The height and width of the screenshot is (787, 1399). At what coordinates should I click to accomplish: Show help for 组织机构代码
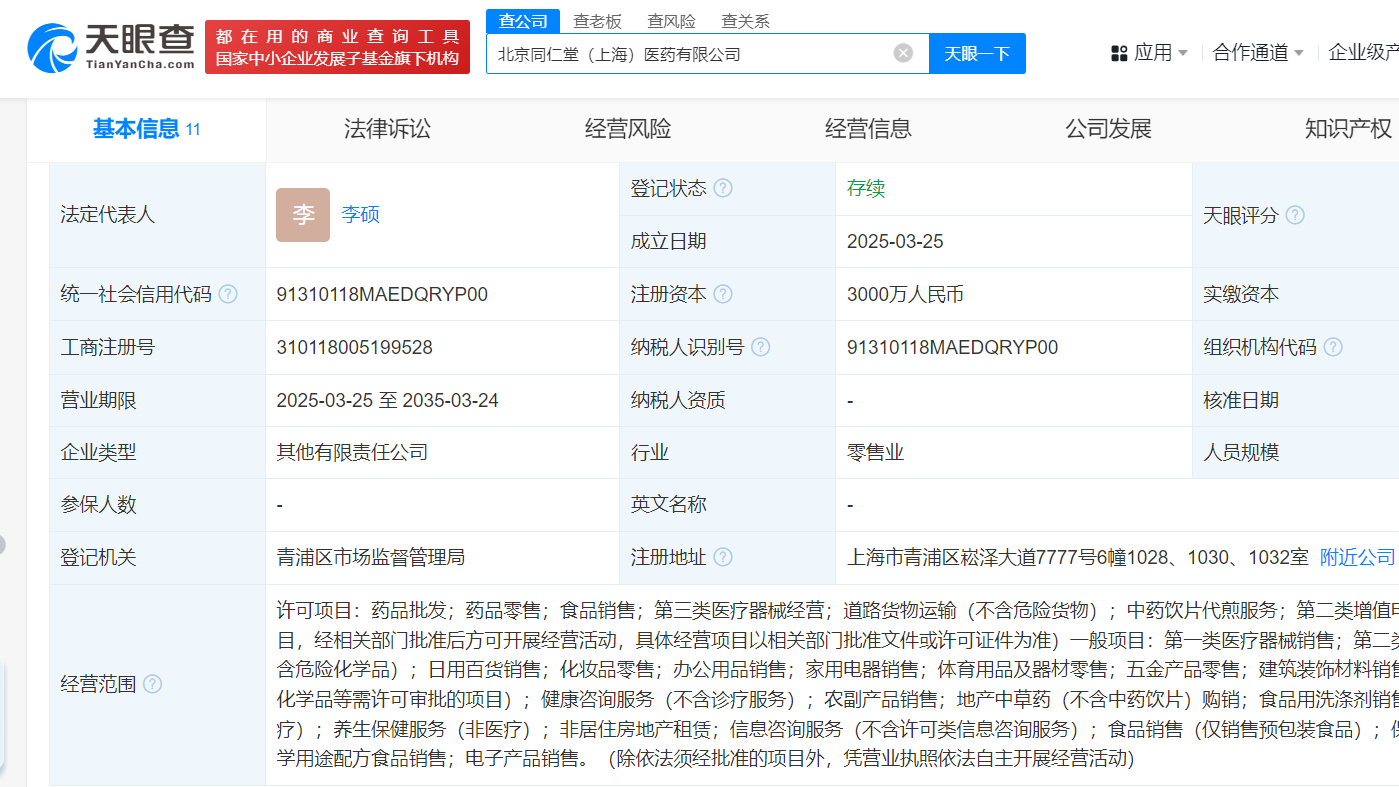coord(1333,347)
